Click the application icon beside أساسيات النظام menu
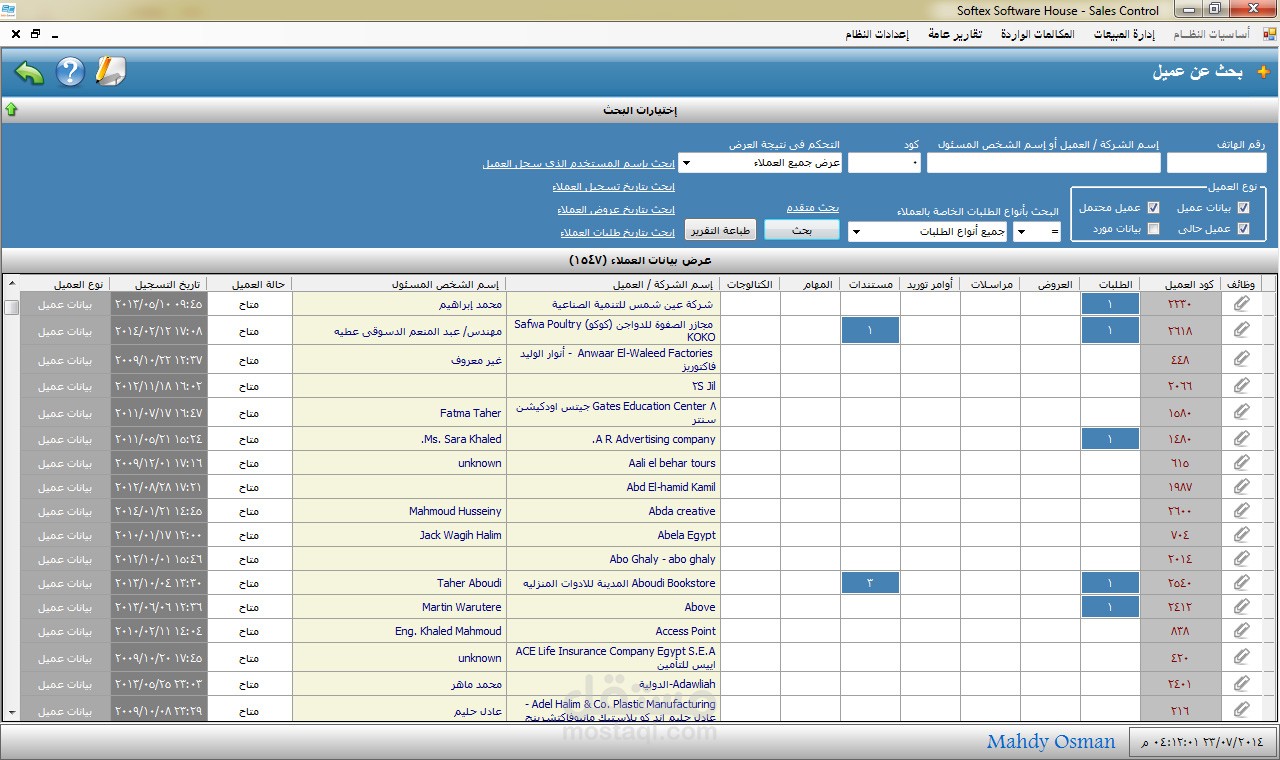This screenshot has height=760, width=1280. coord(1270,33)
